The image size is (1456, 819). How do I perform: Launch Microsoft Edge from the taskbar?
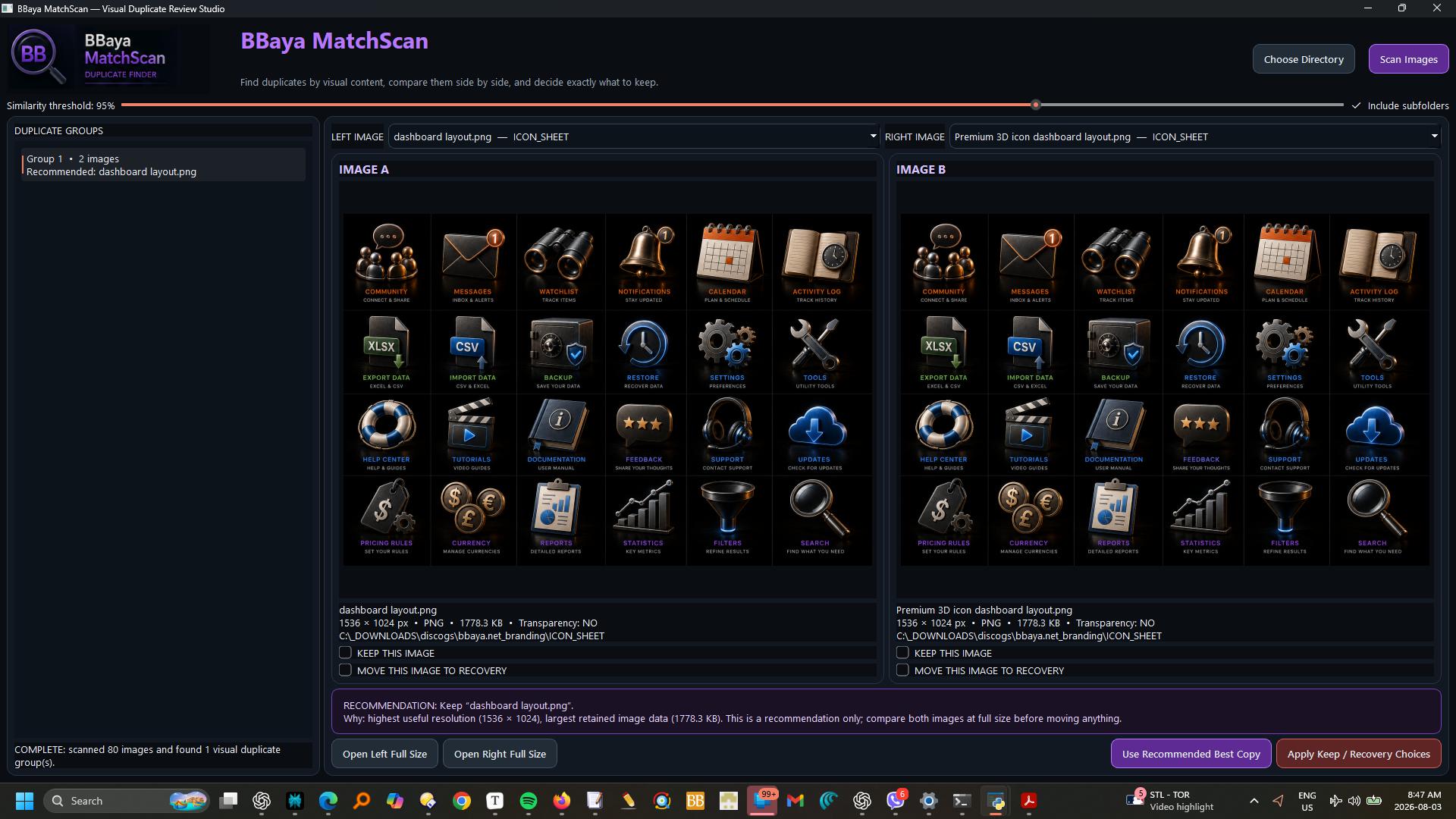click(x=328, y=801)
